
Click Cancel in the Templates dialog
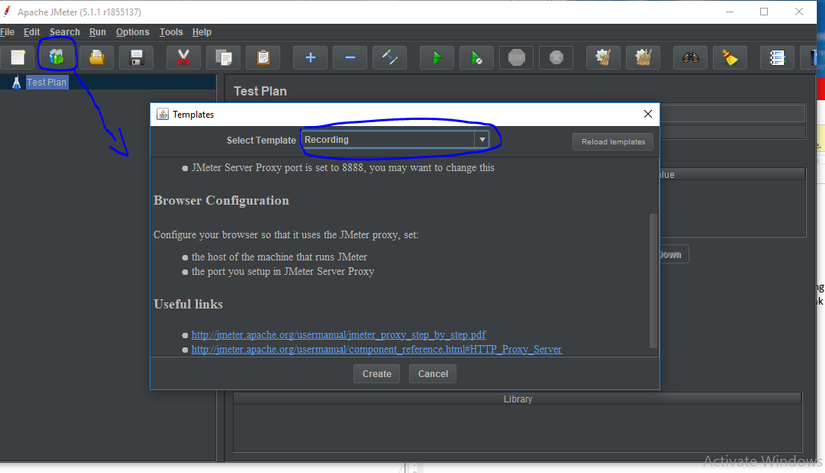point(432,374)
